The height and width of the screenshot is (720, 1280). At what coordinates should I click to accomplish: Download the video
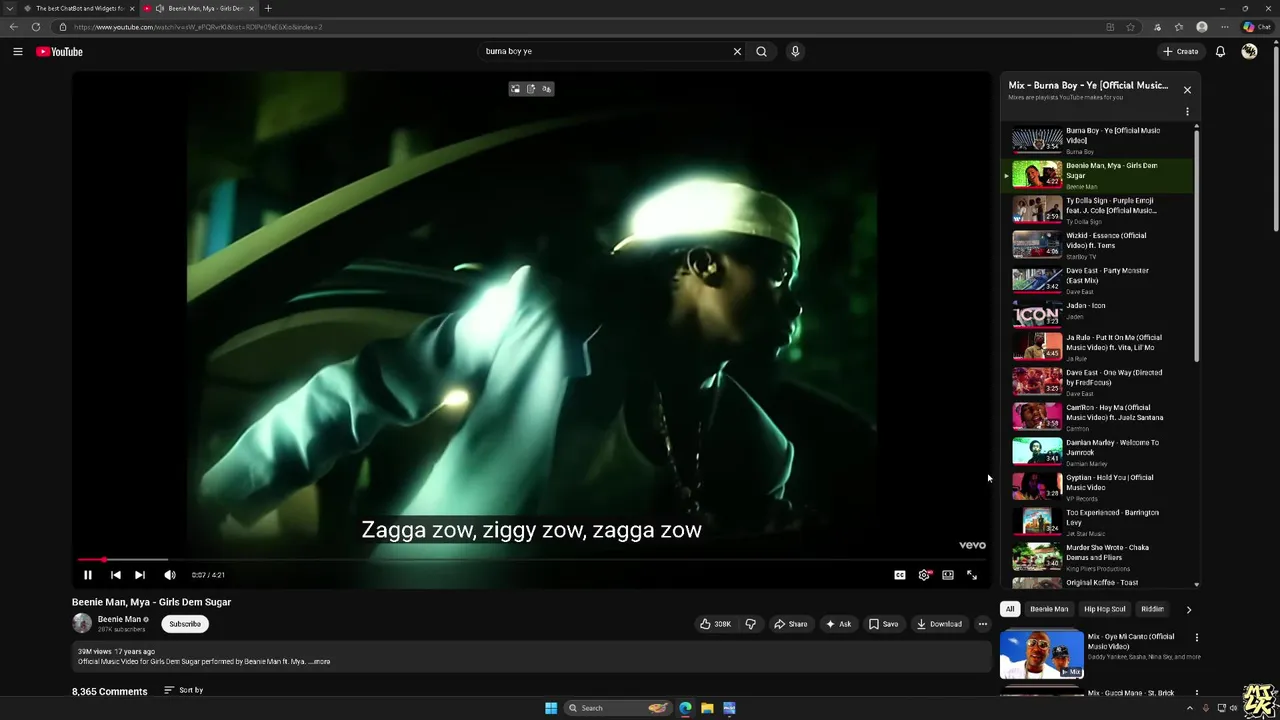(x=939, y=624)
